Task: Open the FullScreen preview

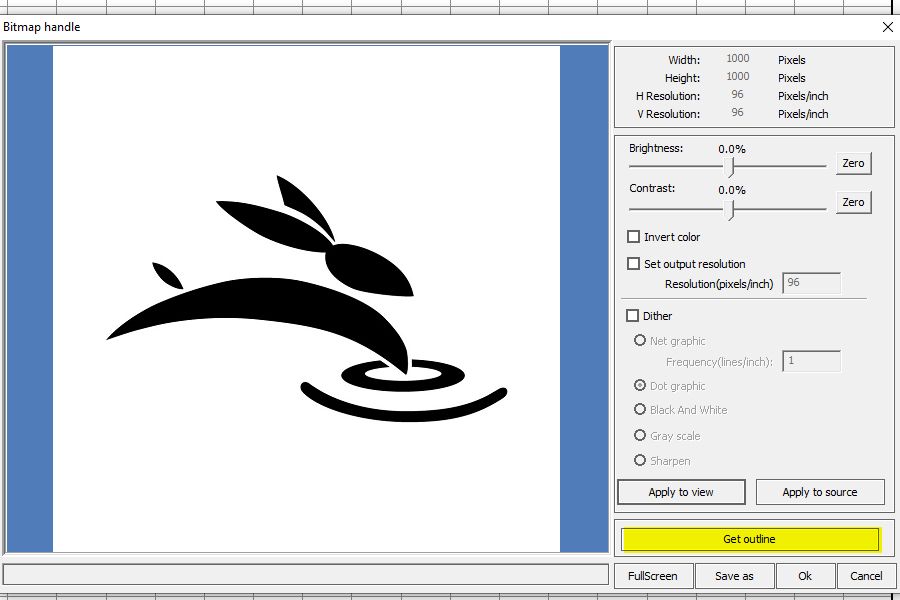Action: pos(653,575)
